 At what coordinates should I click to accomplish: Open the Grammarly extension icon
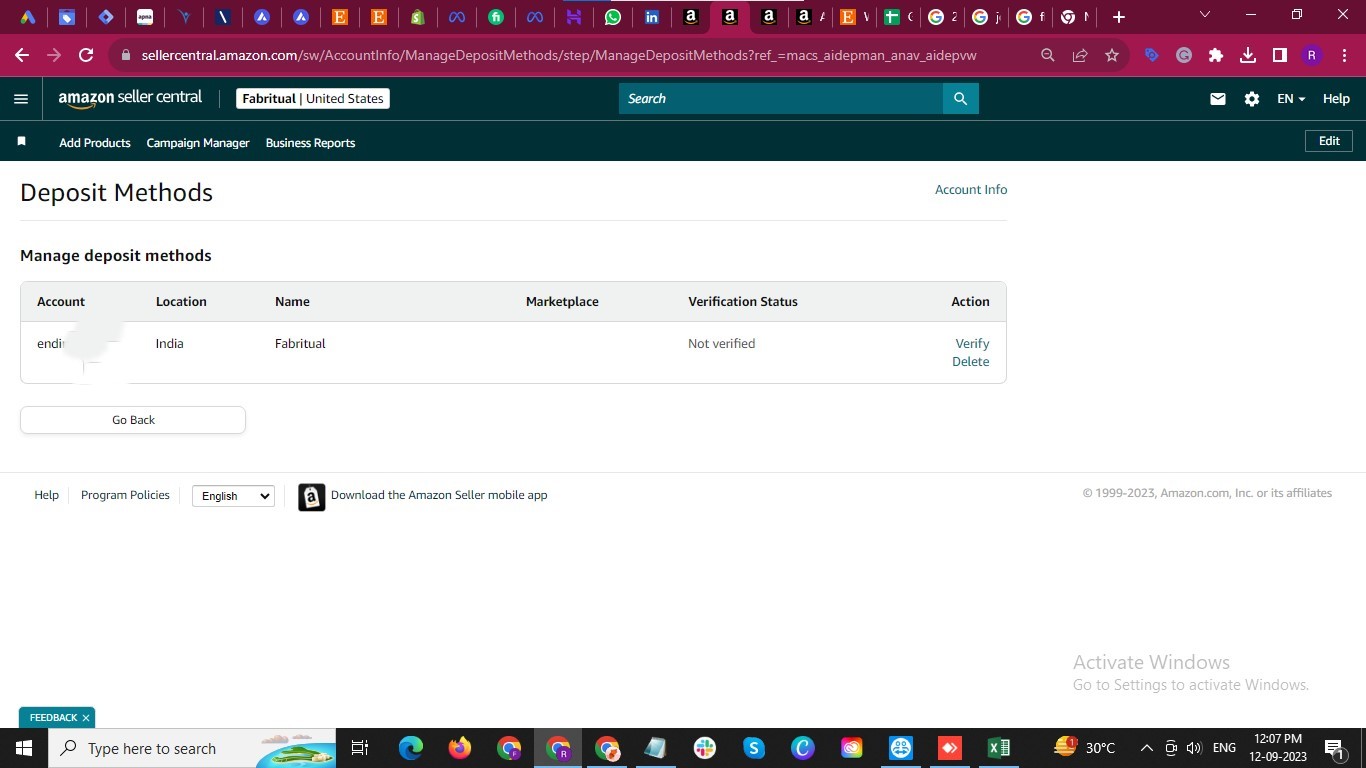[x=1184, y=55]
